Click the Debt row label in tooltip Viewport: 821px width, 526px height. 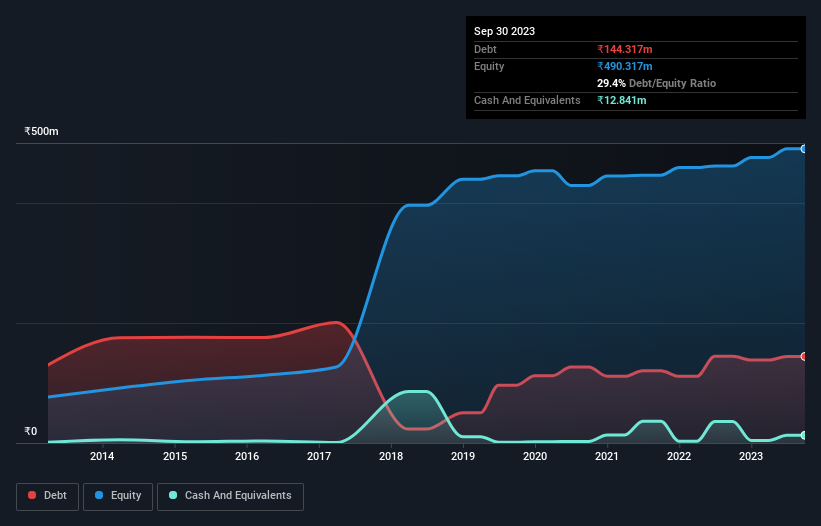click(x=485, y=49)
